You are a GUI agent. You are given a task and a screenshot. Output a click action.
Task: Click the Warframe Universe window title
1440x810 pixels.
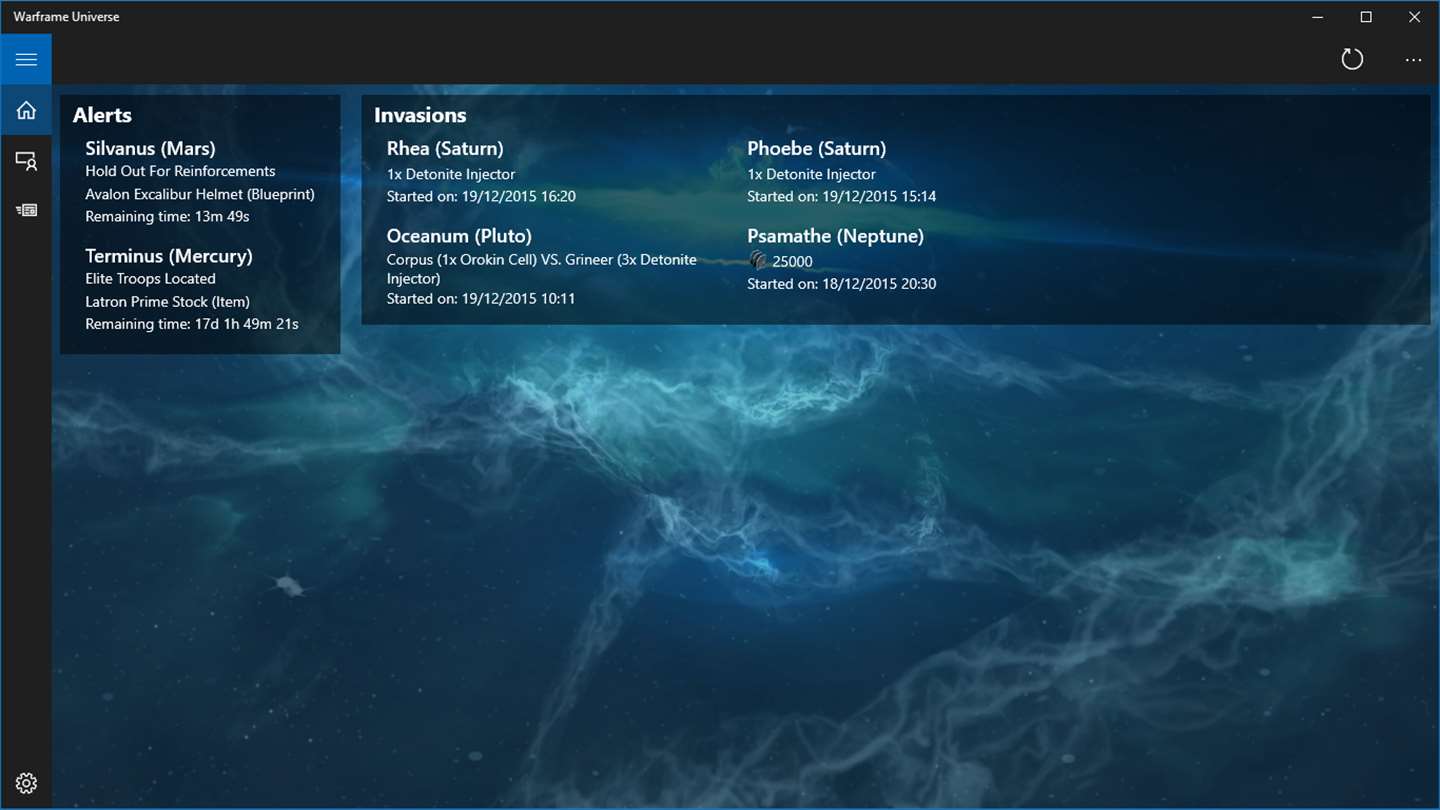66,17
